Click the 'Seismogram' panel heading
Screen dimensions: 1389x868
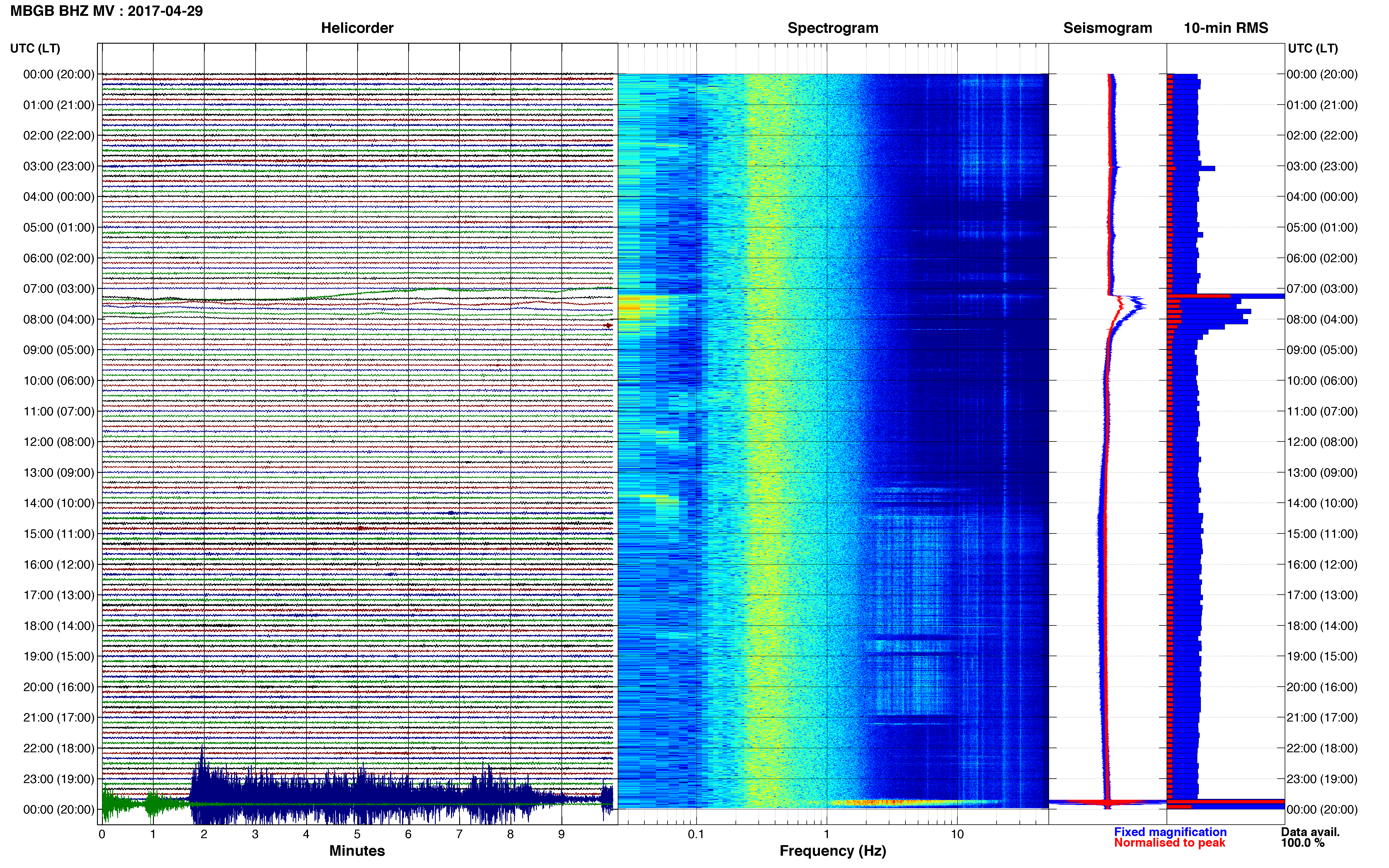point(1108,28)
